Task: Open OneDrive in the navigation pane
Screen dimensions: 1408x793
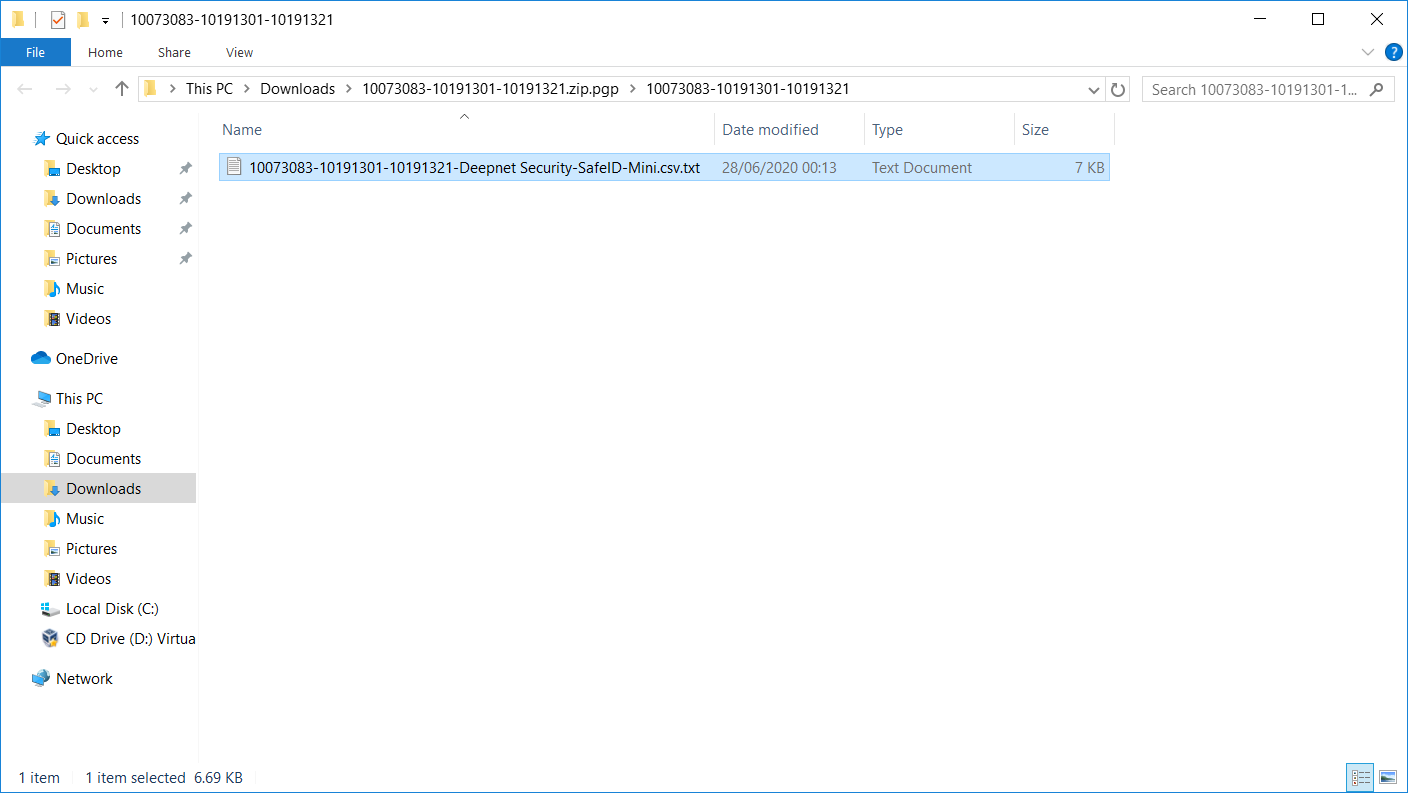Action: click(86, 359)
